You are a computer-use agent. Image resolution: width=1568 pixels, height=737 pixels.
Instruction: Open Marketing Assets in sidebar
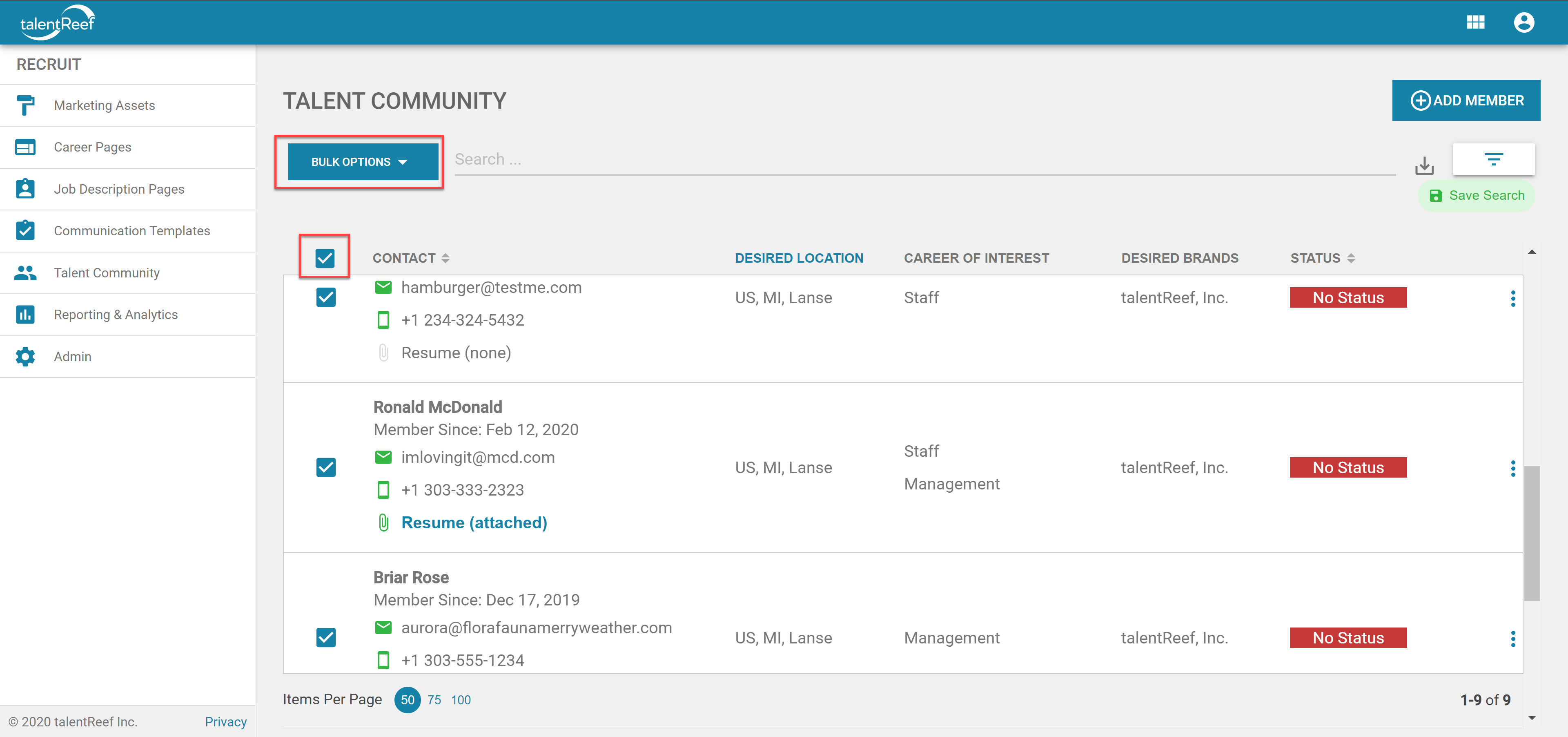pyautogui.click(x=128, y=105)
